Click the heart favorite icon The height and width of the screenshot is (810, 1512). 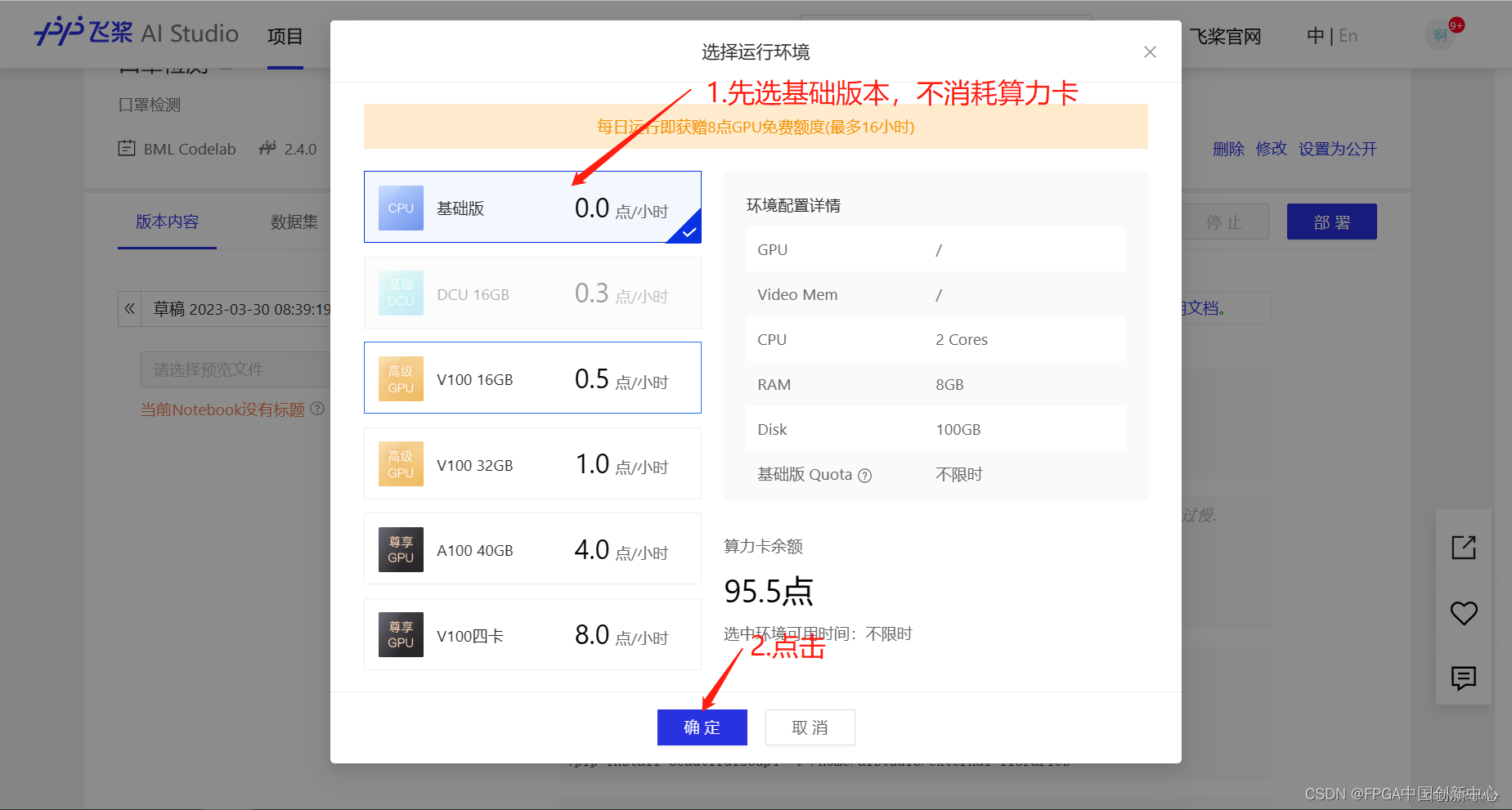[1464, 613]
